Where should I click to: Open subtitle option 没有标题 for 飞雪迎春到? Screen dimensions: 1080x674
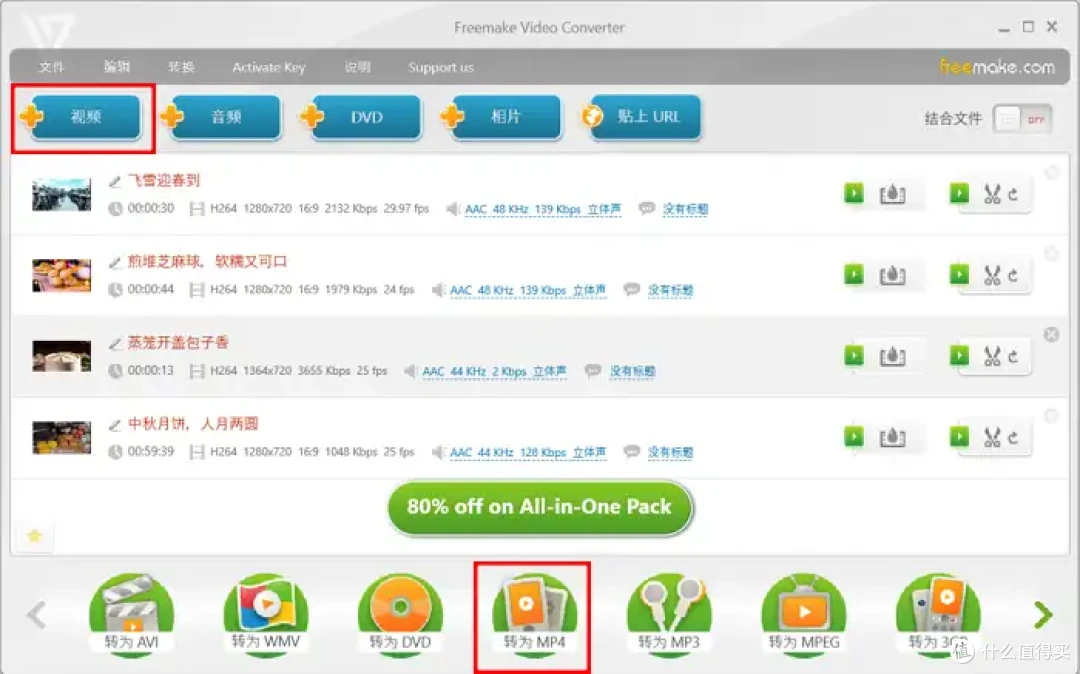pyautogui.click(x=685, y=209)
